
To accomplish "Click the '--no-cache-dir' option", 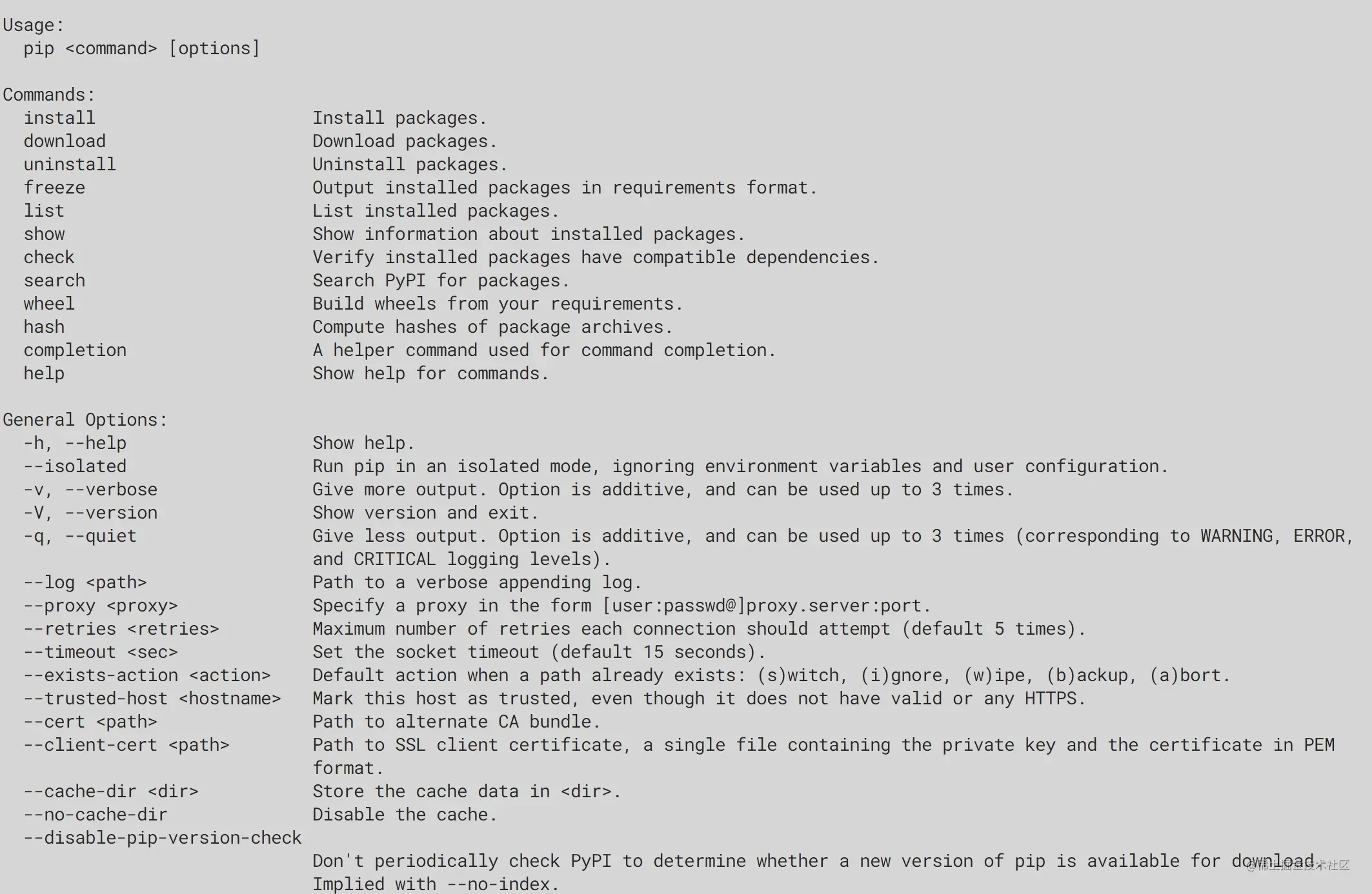I will tap(96, 815).
